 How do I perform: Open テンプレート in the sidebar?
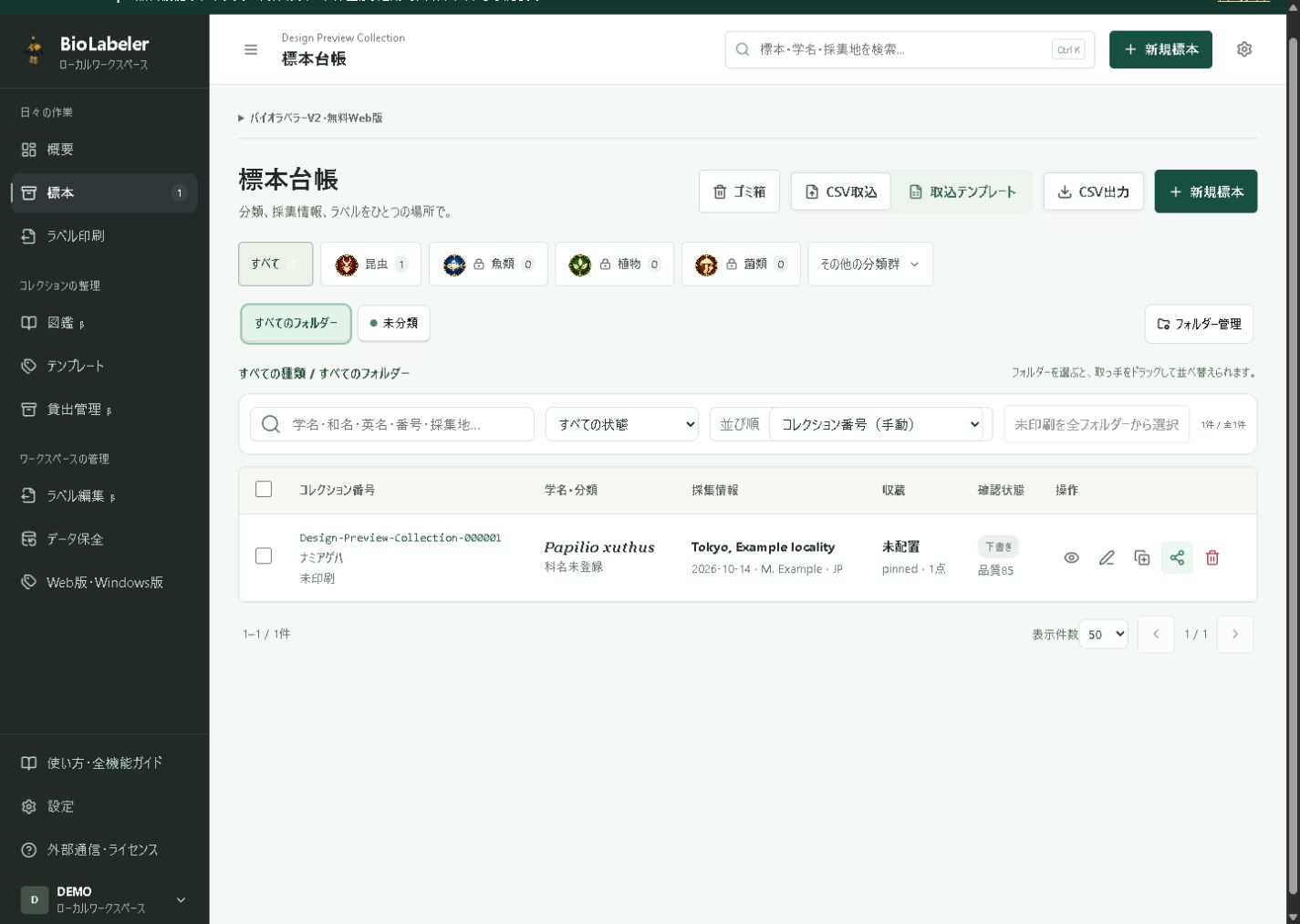click(104, 366)
